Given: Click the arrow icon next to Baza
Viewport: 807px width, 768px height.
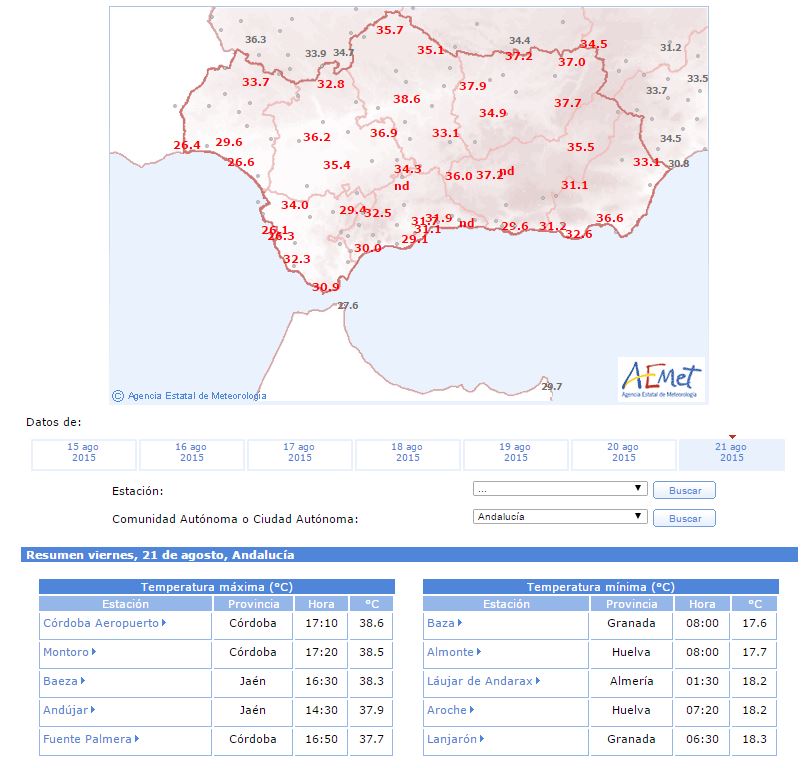Looking at the screenshot, I should pyautogui.click(x=459, y=623).
